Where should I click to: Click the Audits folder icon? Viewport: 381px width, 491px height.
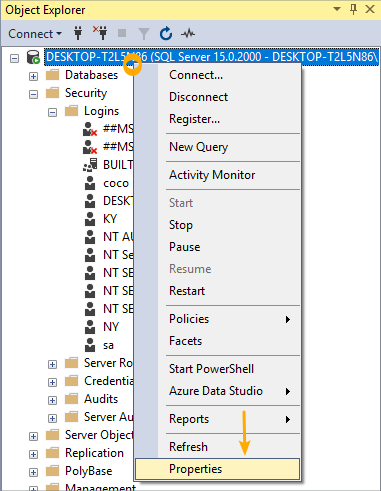tap(71, 399)
